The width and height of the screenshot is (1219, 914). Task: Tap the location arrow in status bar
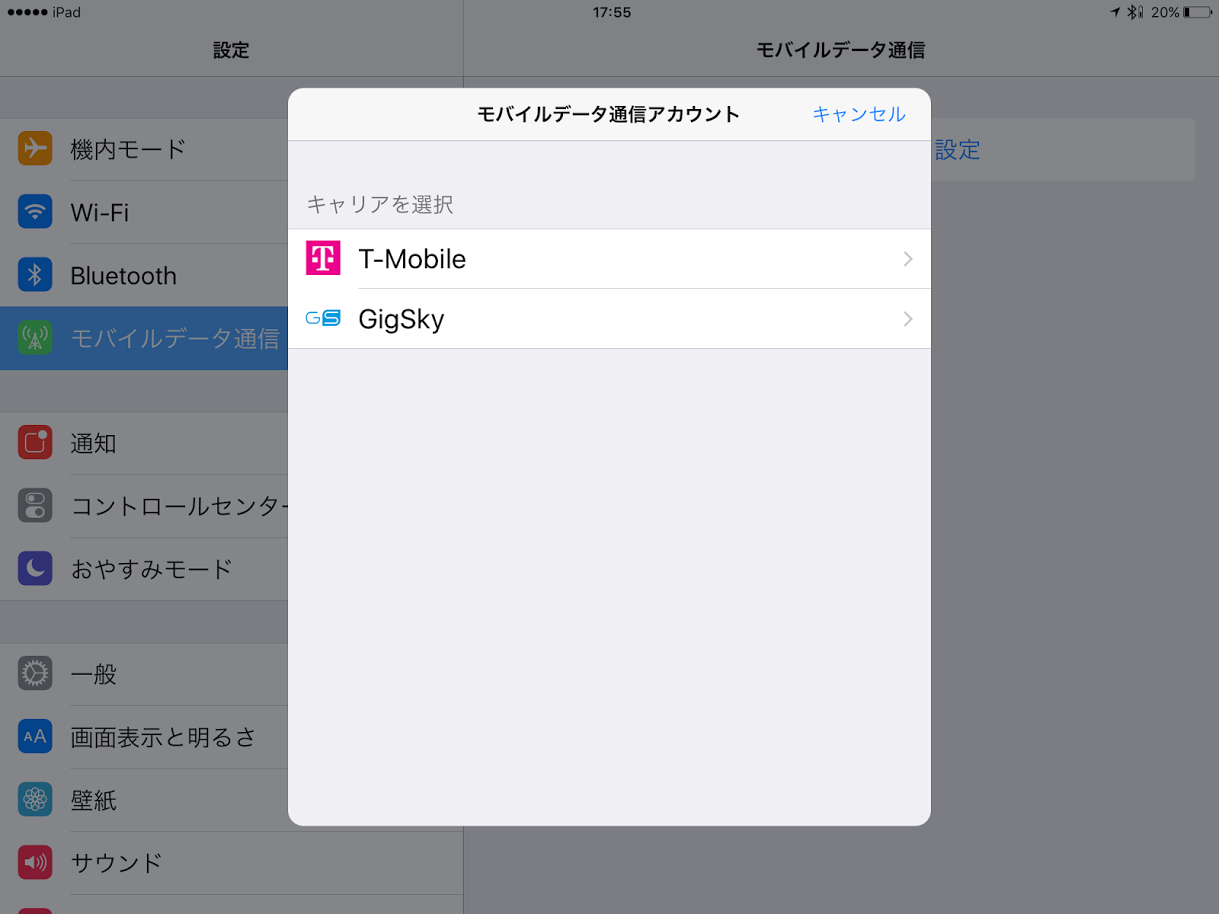(x=1115, y=13)
